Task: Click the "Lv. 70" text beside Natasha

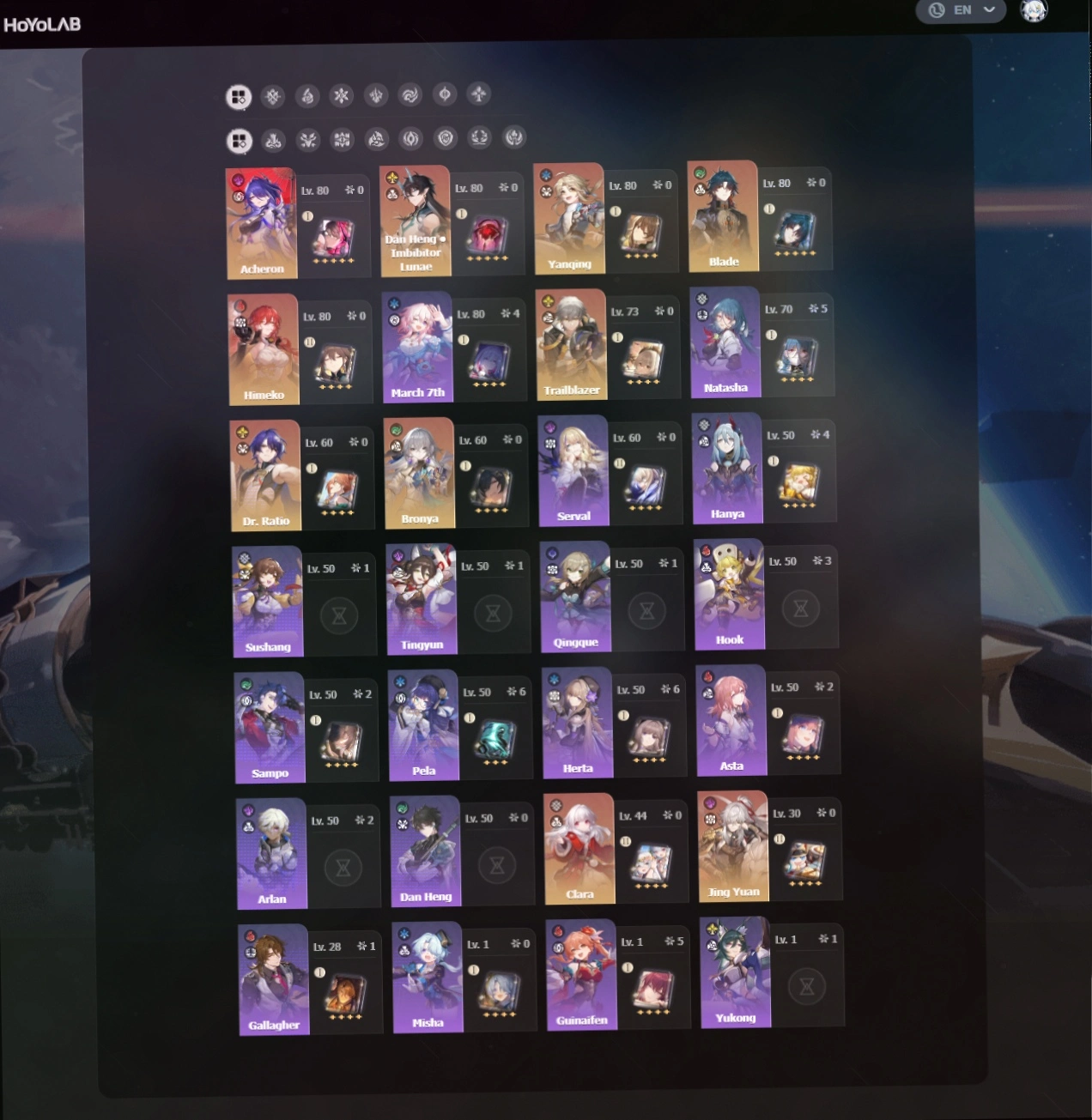Action: click(779, 309)
